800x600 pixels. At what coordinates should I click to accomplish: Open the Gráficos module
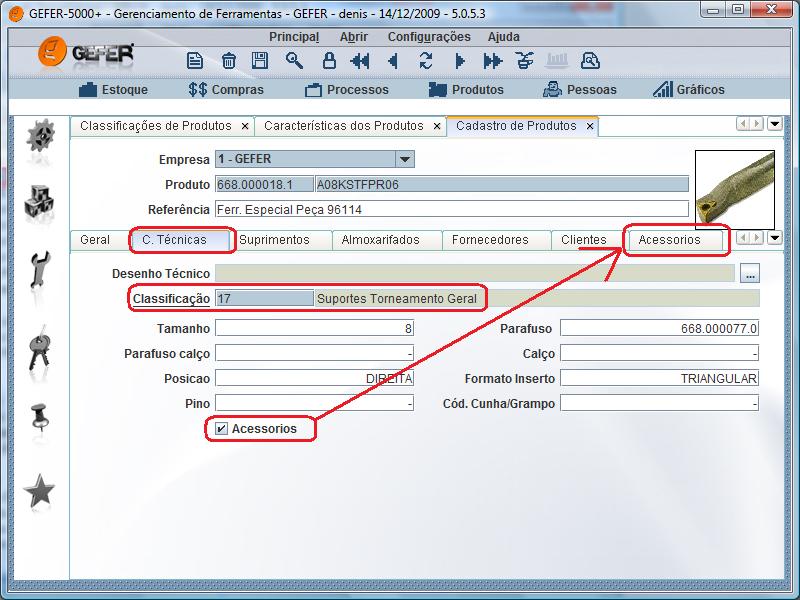[x=689, y=90]
